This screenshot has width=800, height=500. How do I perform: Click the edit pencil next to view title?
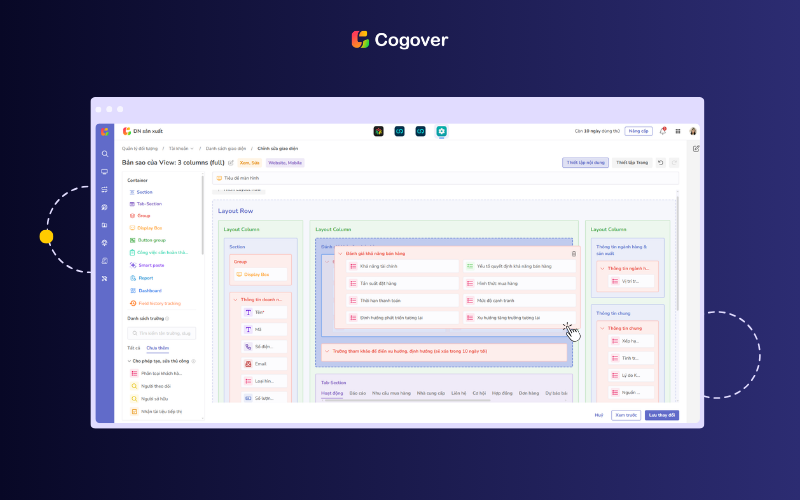tap(231, 162)
